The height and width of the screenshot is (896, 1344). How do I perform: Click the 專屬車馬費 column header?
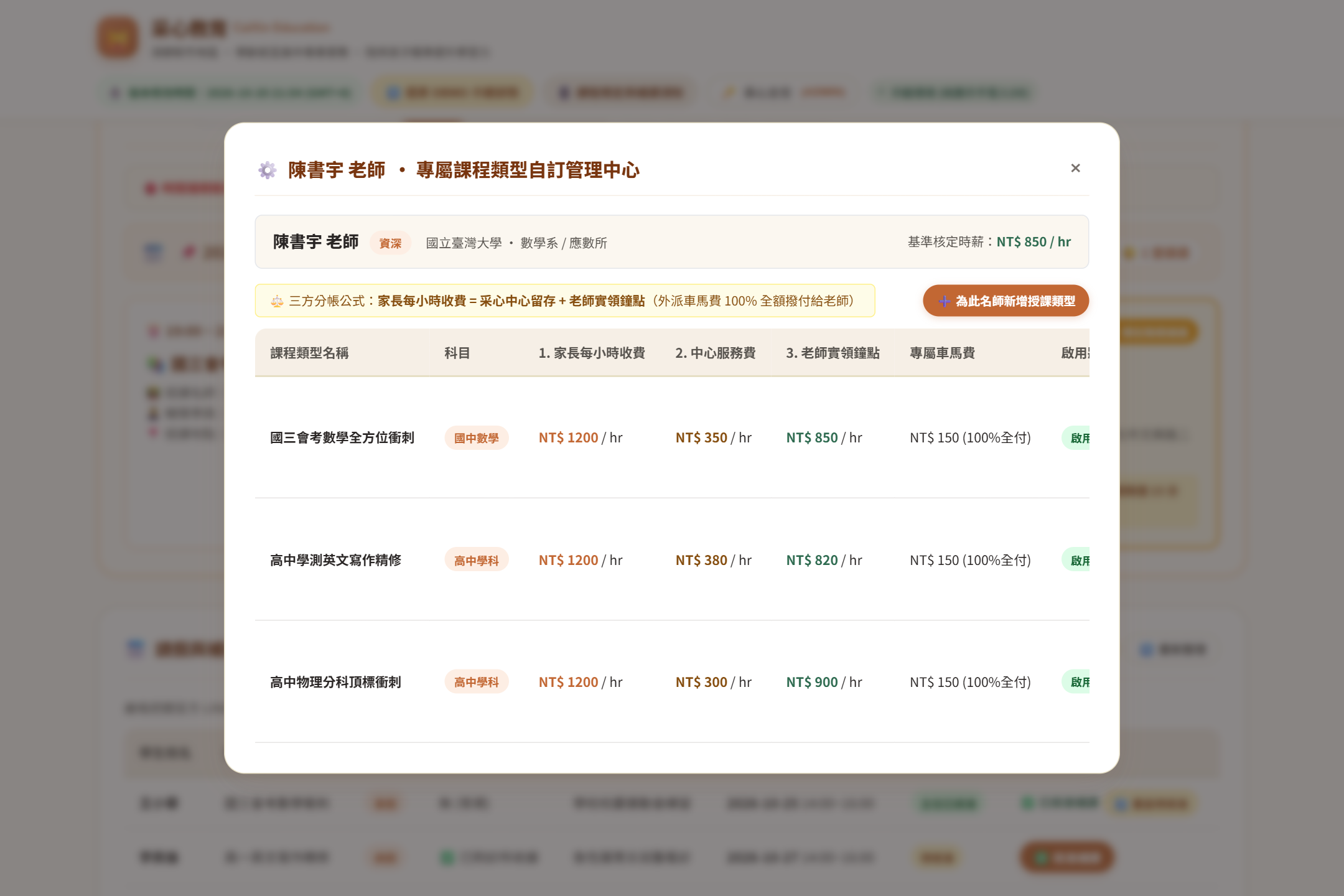pos(942,353)
